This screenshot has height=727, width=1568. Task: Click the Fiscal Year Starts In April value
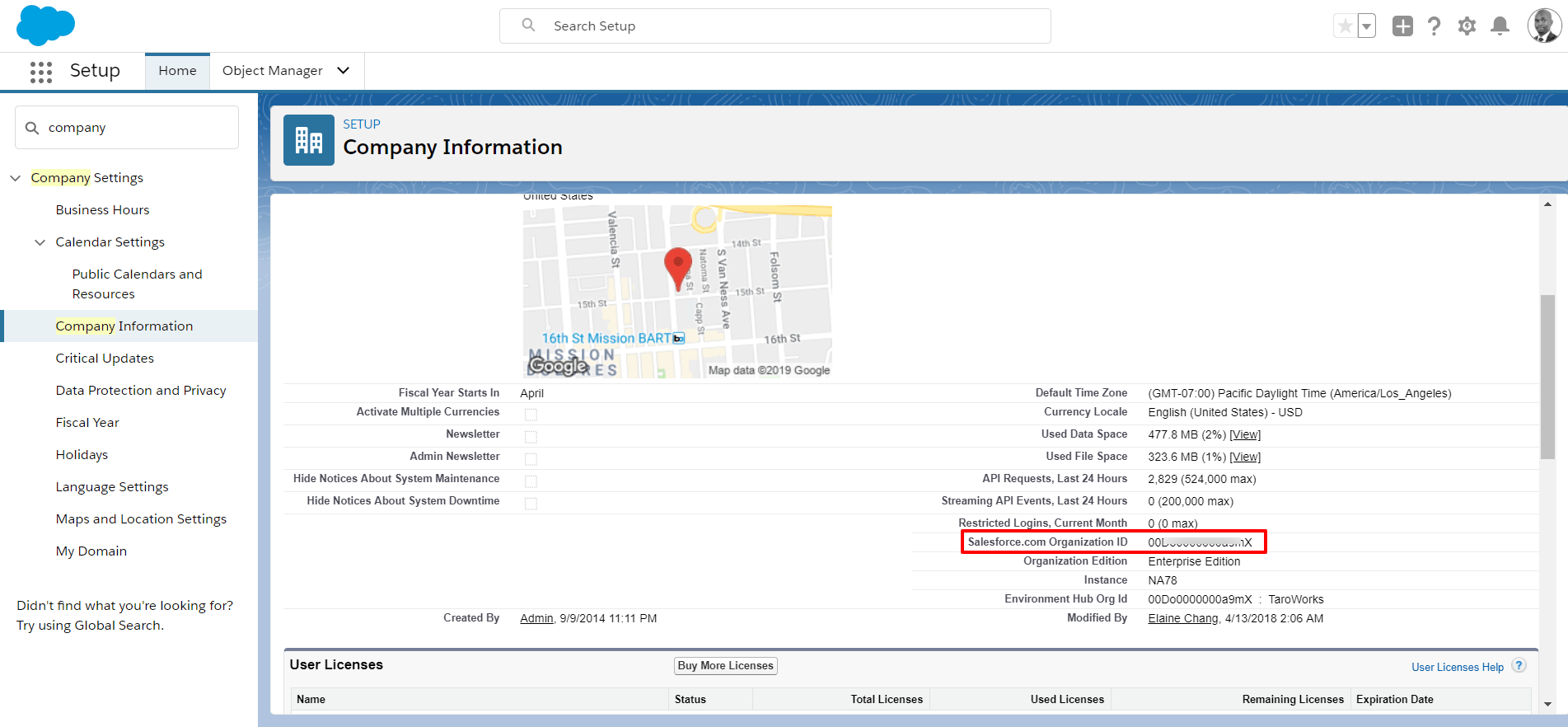tap(531, 393)
